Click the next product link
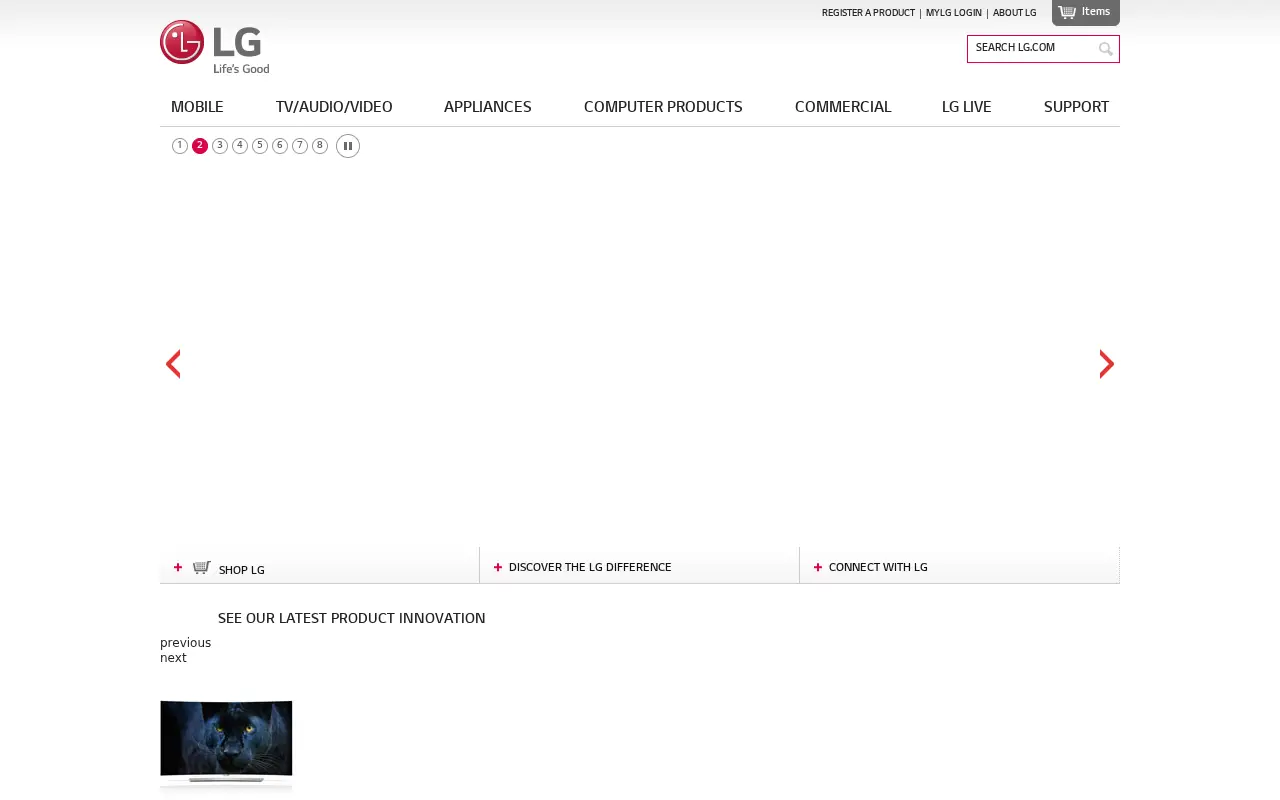The image size is (1280, 800). (x=173, y=658)
